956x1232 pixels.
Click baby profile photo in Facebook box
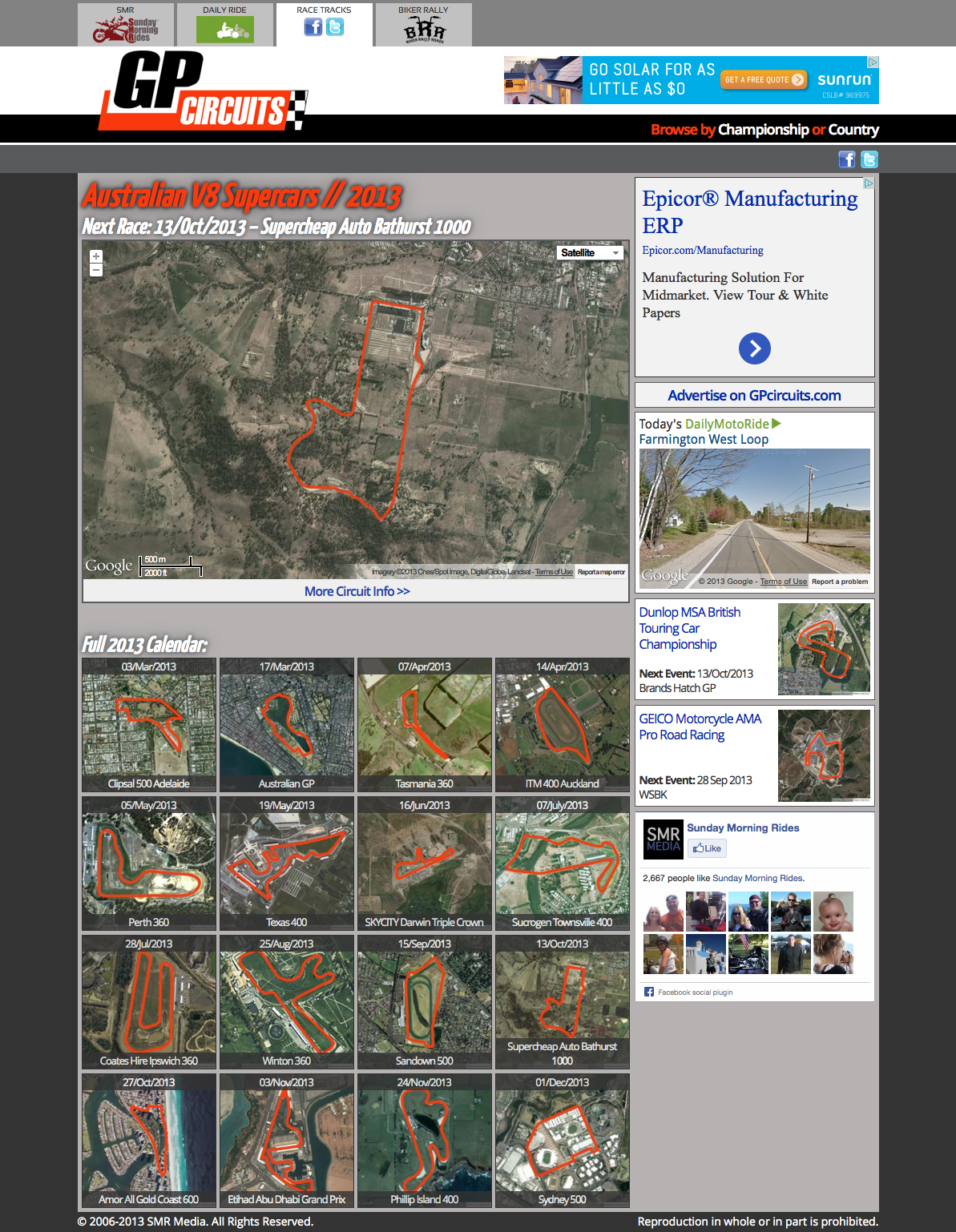point(833,912)
